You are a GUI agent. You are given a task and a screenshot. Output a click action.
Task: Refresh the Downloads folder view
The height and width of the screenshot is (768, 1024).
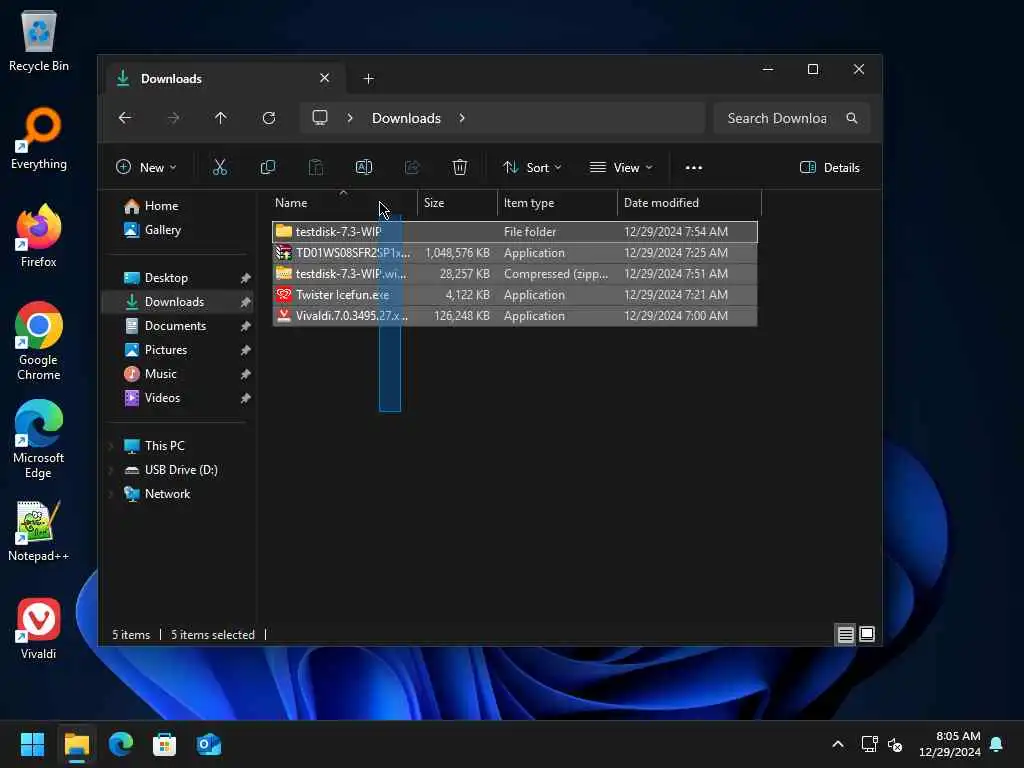[268, 118]
